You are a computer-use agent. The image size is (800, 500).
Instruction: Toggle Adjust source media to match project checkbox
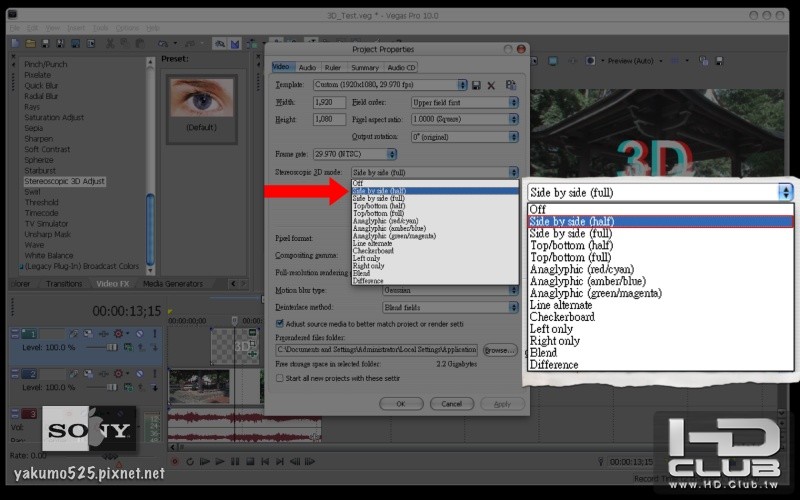[279, 323]
